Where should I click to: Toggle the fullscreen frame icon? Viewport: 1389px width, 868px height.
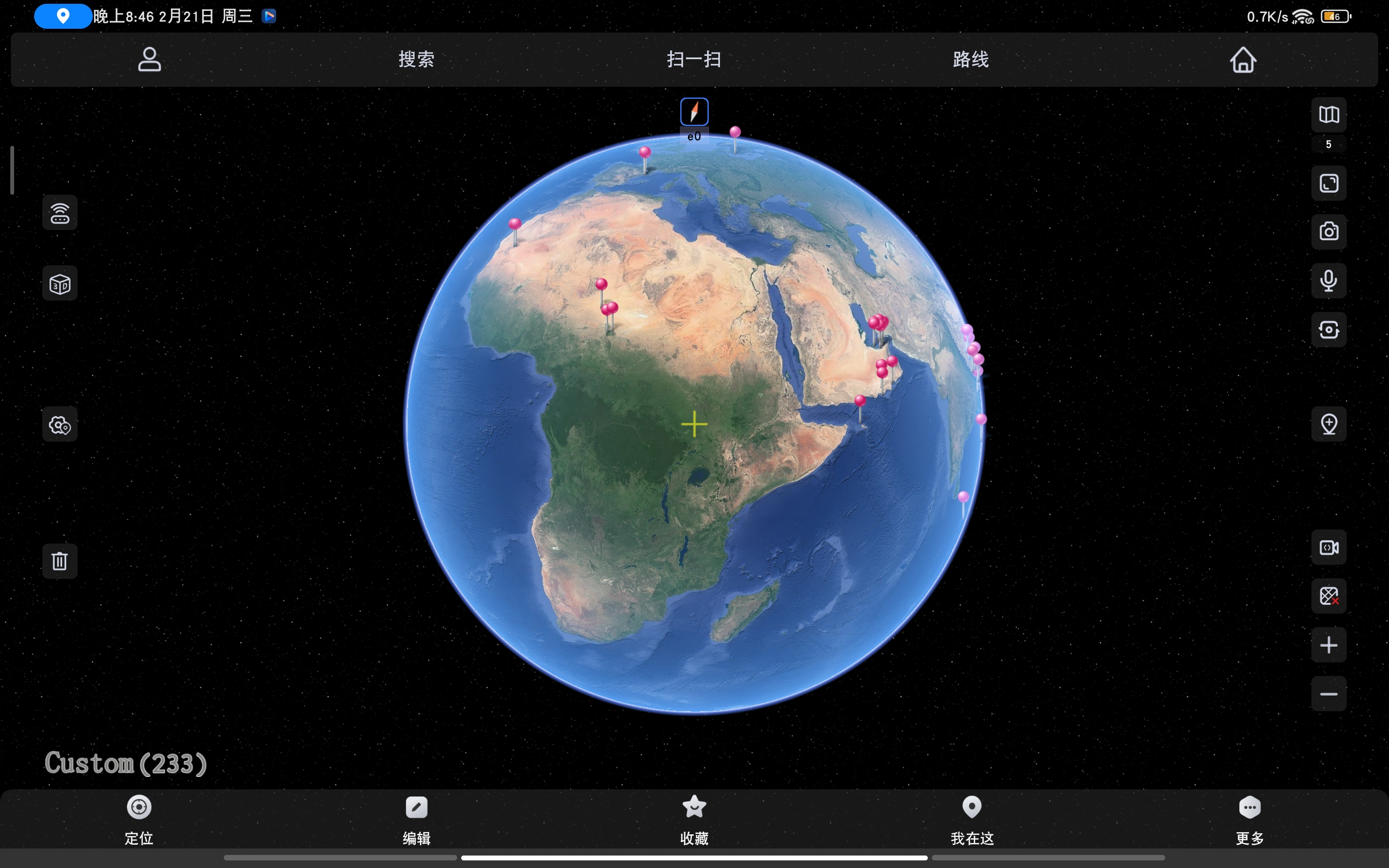coord(1329,183)
